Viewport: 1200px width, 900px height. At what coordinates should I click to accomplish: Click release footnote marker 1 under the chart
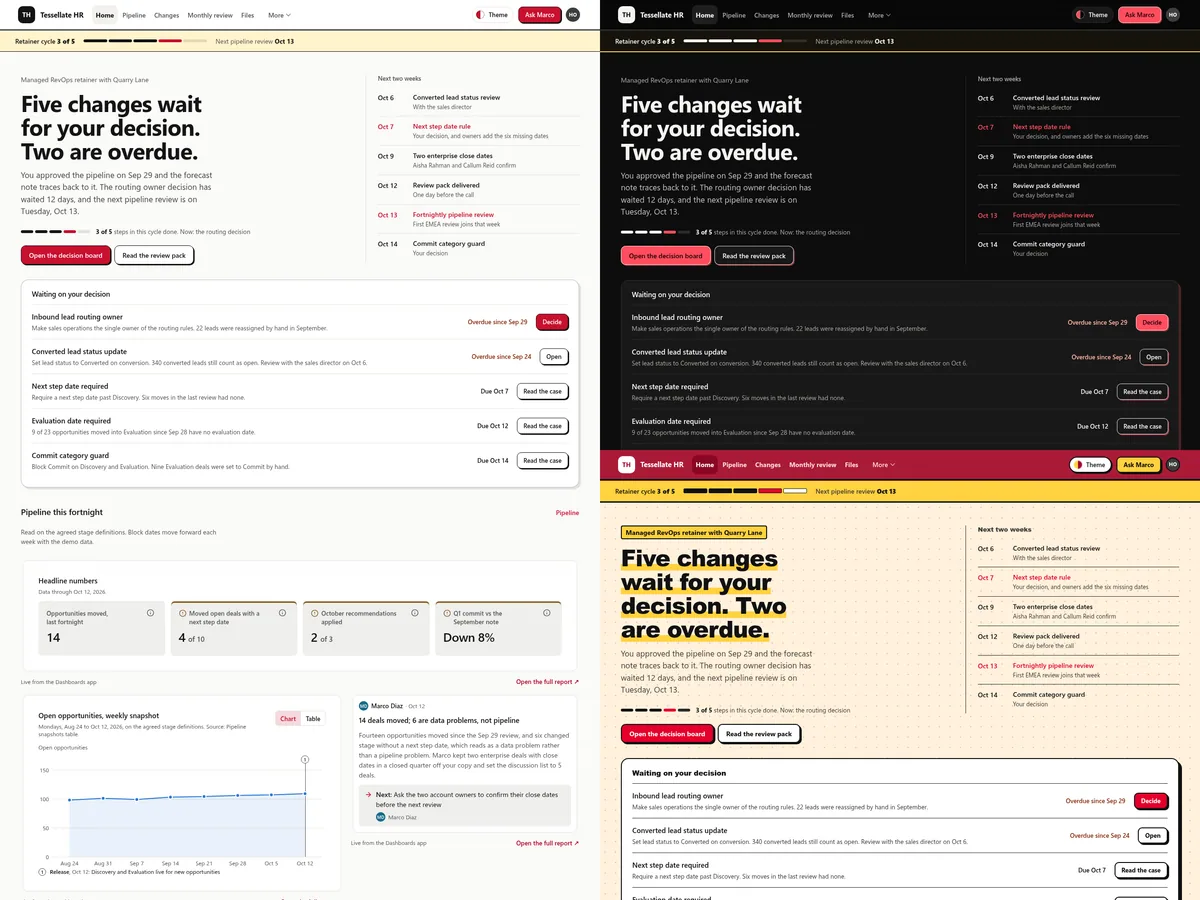pyautogui.click(x=42, y=872)
